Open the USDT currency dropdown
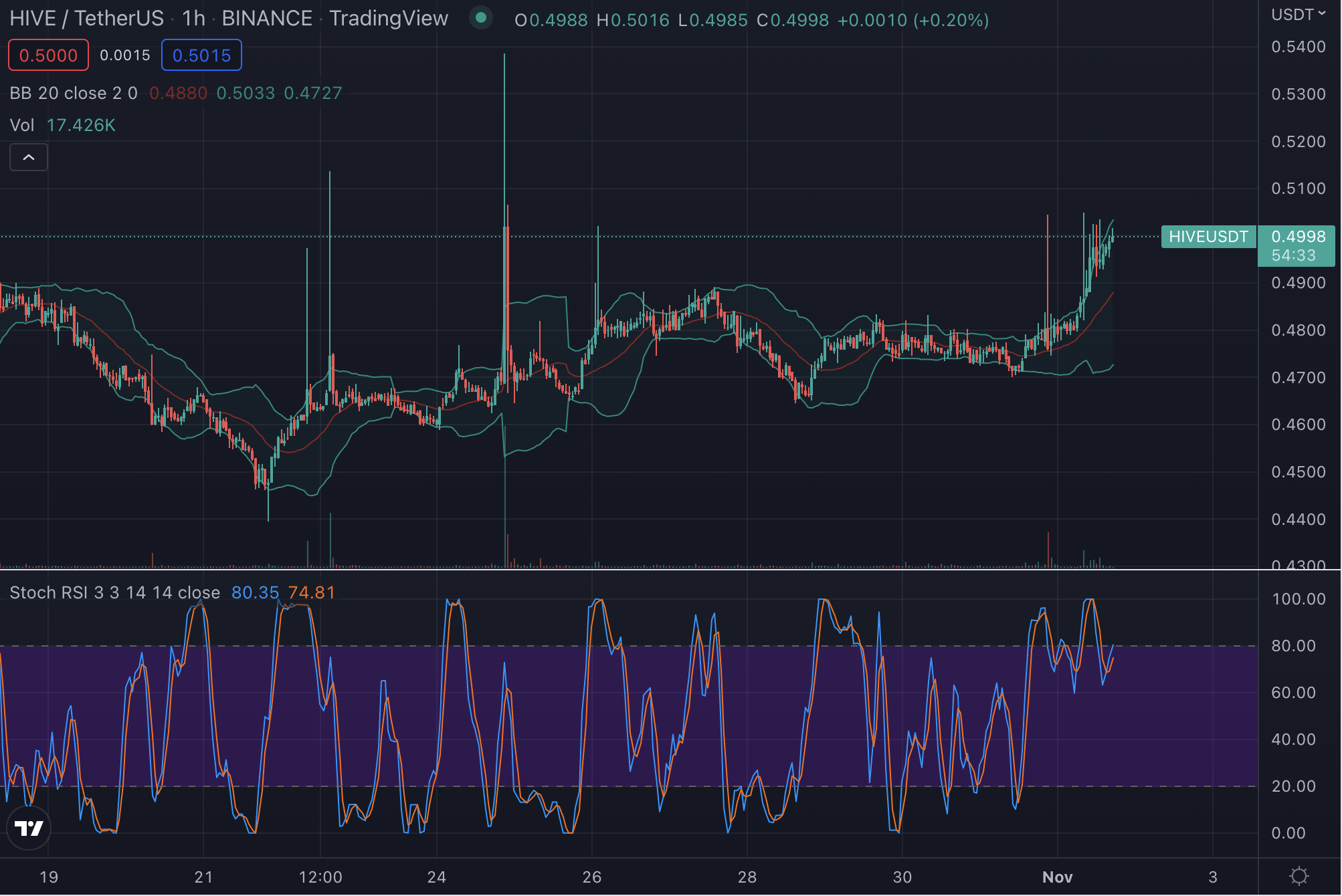1342x896 pixels. tap(1298, 15)
